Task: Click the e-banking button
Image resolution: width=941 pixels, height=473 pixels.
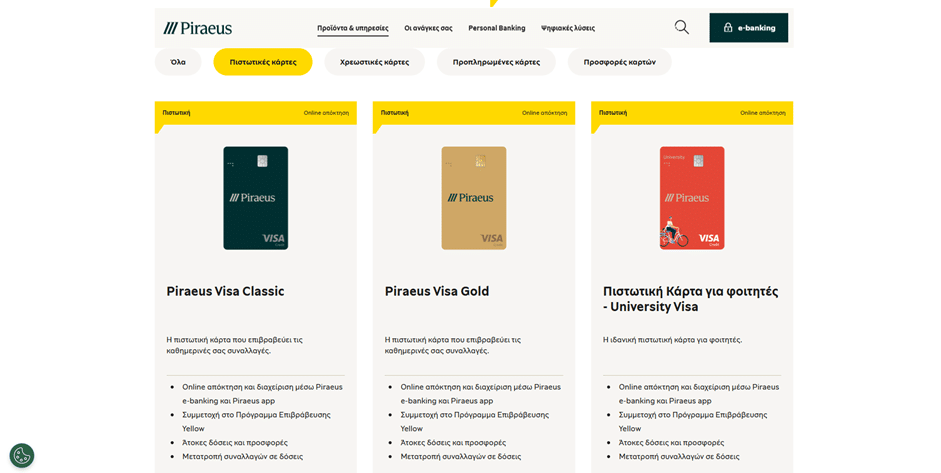Action: 748,28
